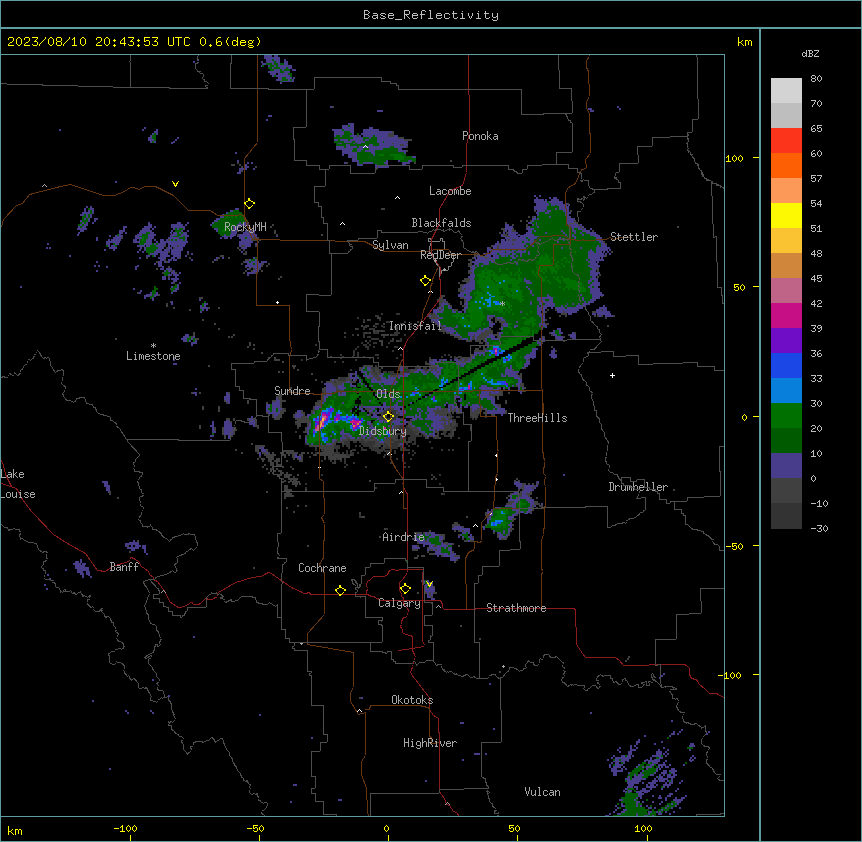Screen dimensions: 862x842
Task: Click the dBZ legend heading
Action: [810, 53]
